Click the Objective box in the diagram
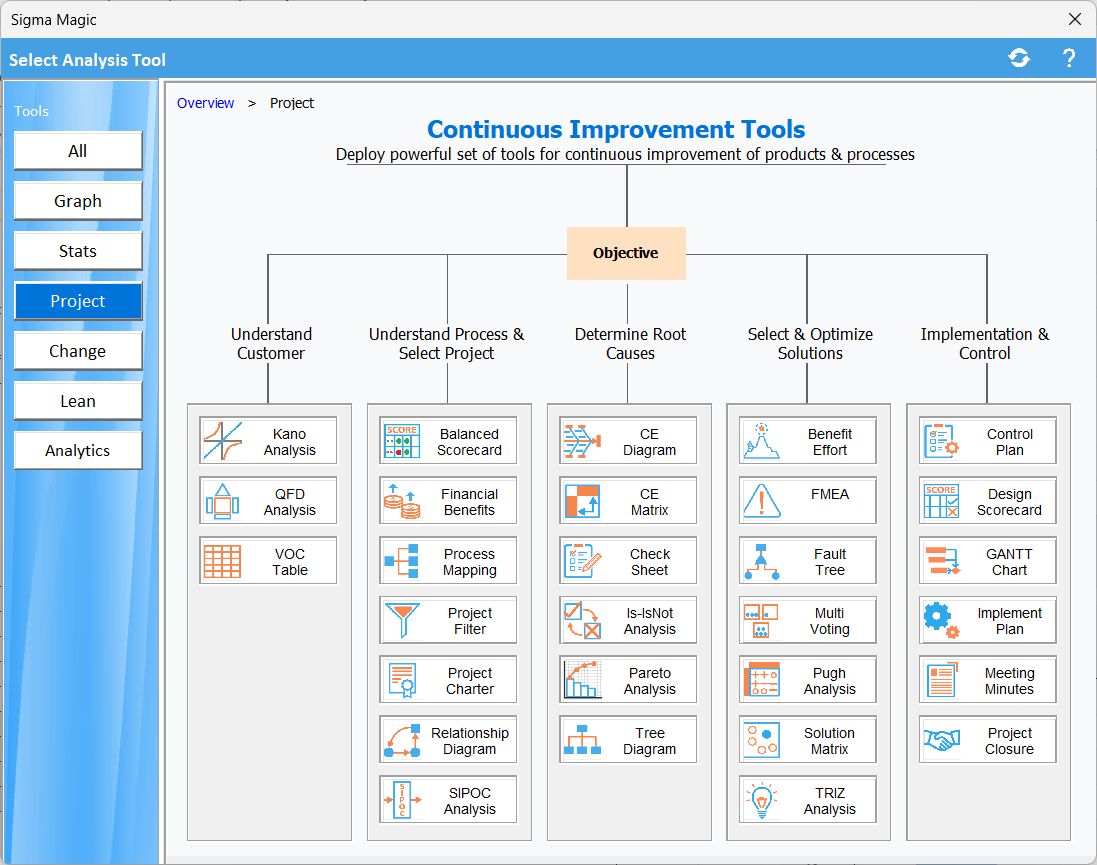Screen dimensions: 1097x865 [626, 253]
